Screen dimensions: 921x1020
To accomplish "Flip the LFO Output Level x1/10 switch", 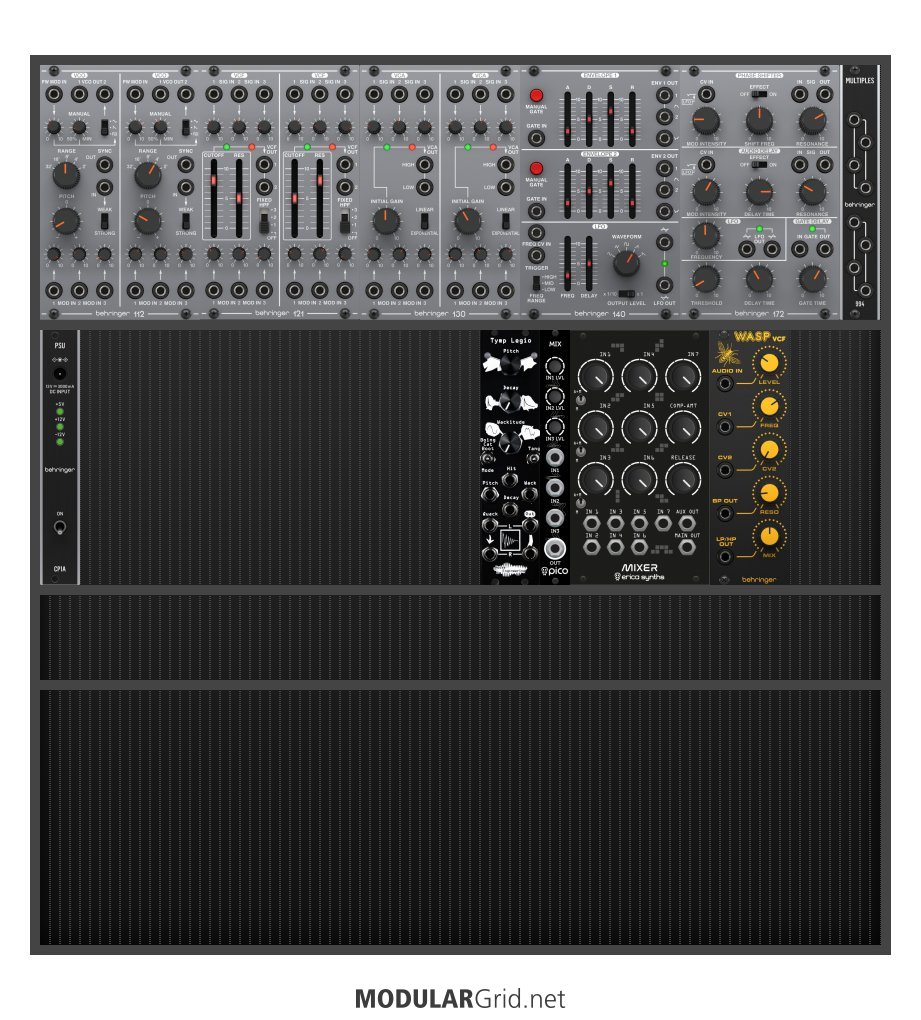I will (626, 294).
